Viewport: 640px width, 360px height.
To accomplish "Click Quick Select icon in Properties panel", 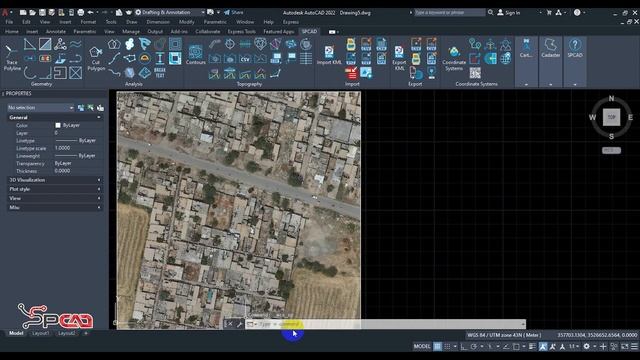I will pyautogui.click(x=100, y=108).
